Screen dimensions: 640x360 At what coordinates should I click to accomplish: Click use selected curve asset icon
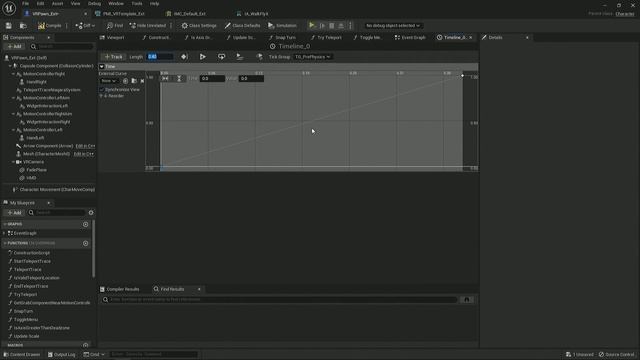click(125, 81)
